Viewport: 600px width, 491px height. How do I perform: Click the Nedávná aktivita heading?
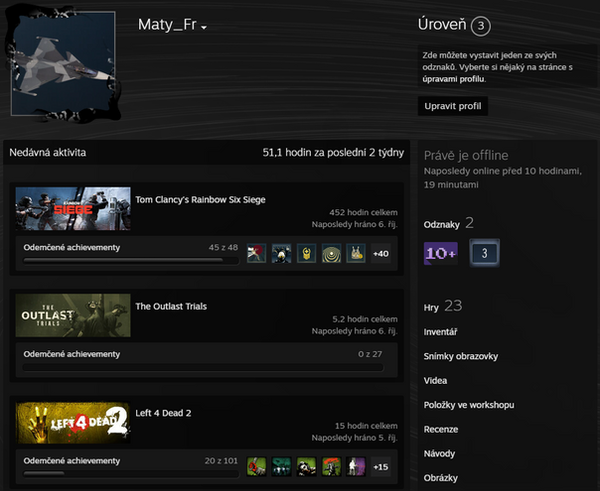pos(47,153)
